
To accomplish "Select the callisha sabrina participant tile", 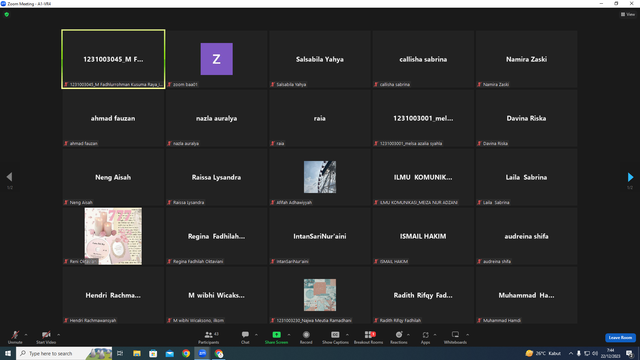I will click(x=423, y=59).
